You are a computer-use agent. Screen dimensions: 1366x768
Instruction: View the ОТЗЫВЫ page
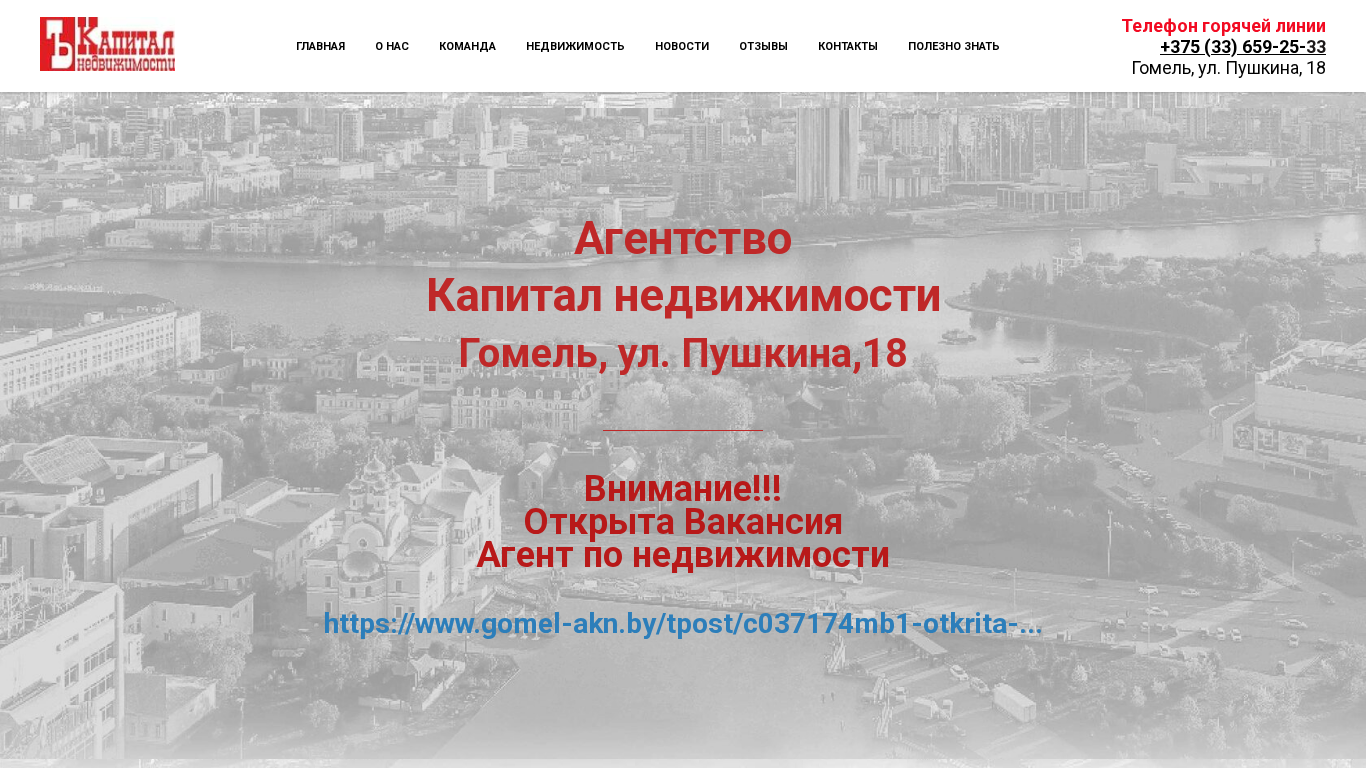click(763, 46)
